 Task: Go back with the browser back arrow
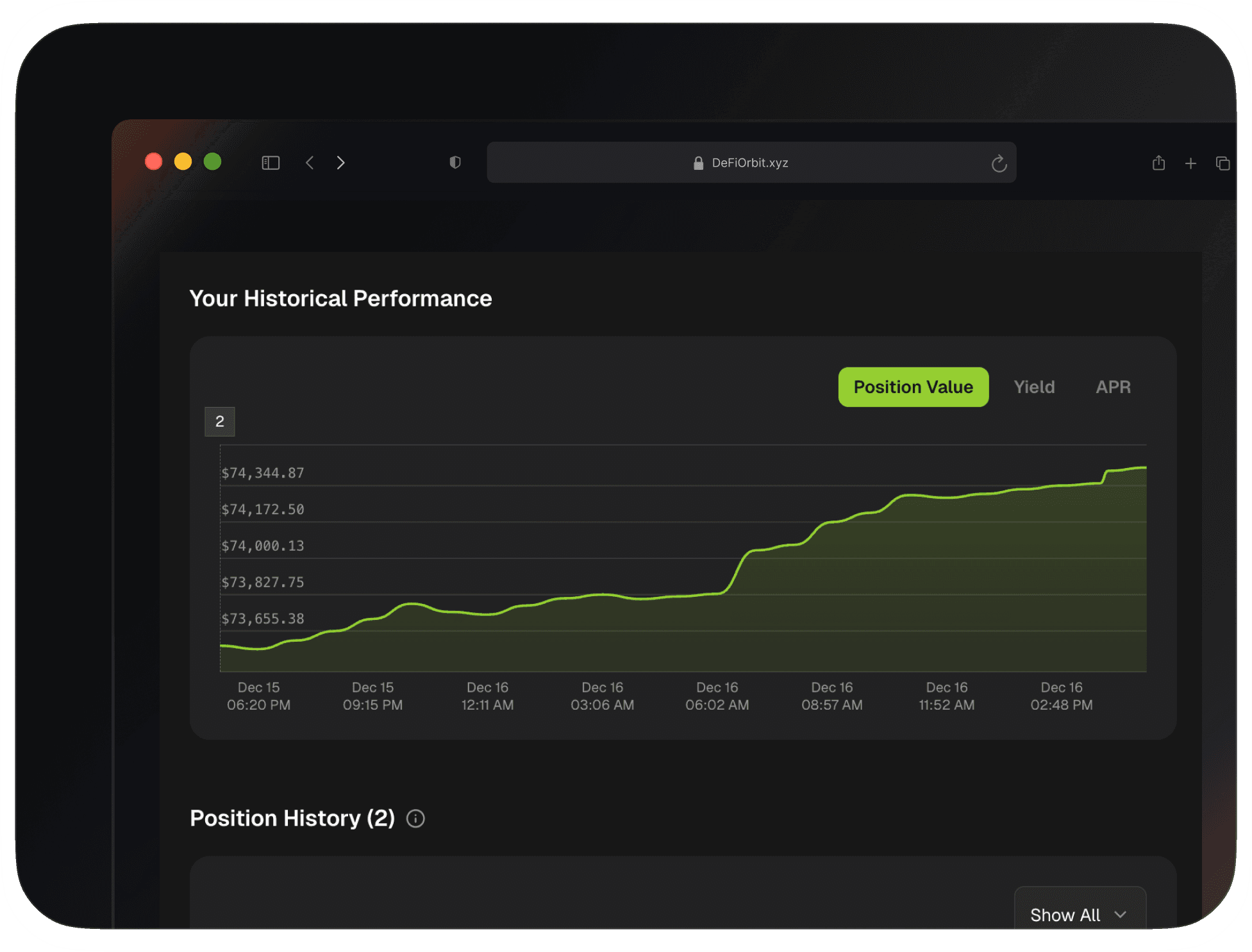tap(310, 163)
